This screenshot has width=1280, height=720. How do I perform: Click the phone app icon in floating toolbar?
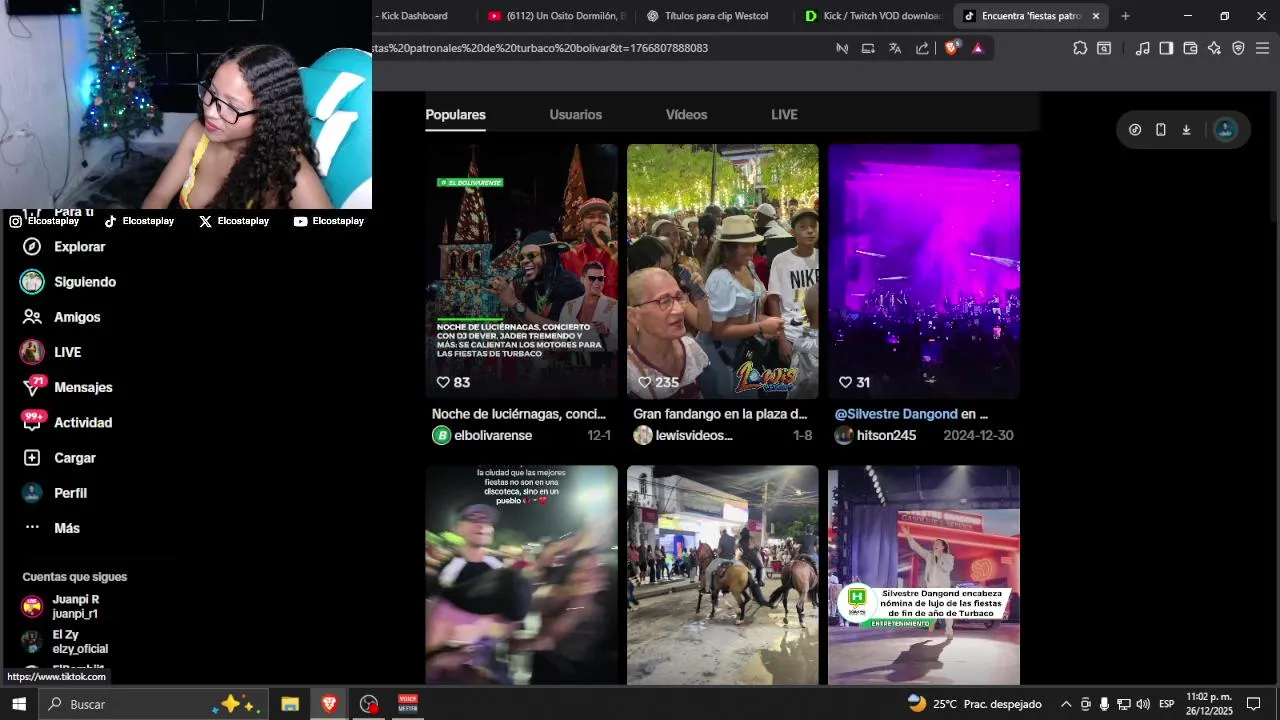[1161, 130]
